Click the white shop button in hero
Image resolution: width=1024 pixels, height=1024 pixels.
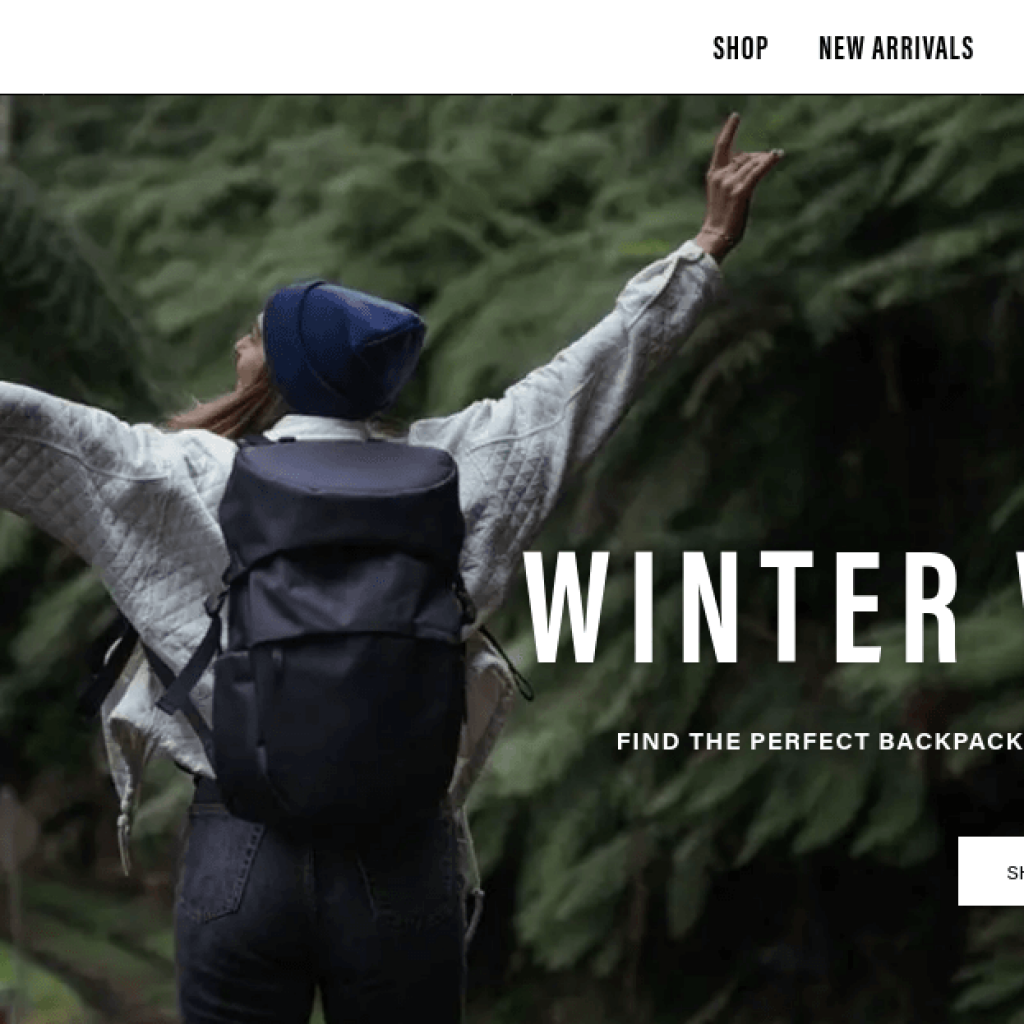click(x=991, y=871)
